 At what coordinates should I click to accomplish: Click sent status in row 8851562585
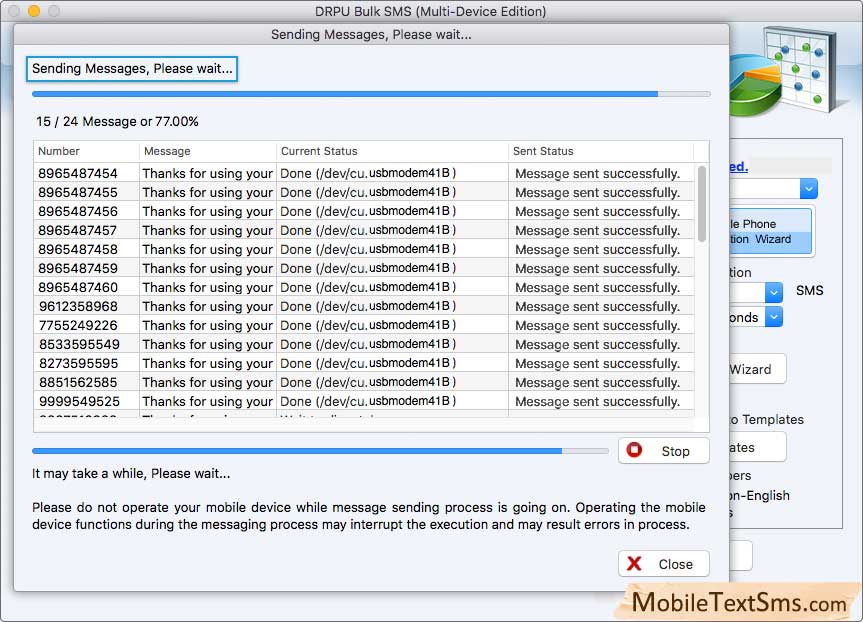point(597,382)
